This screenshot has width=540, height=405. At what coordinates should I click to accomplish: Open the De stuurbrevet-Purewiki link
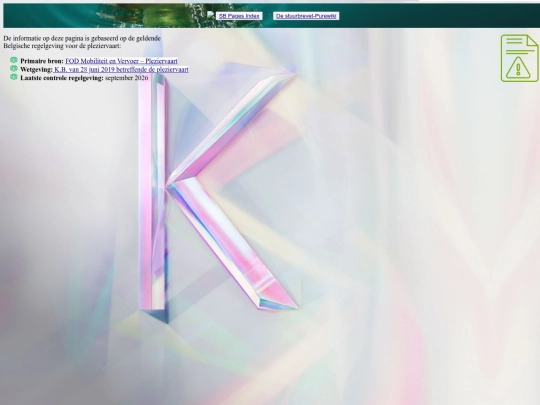[306, 16]
